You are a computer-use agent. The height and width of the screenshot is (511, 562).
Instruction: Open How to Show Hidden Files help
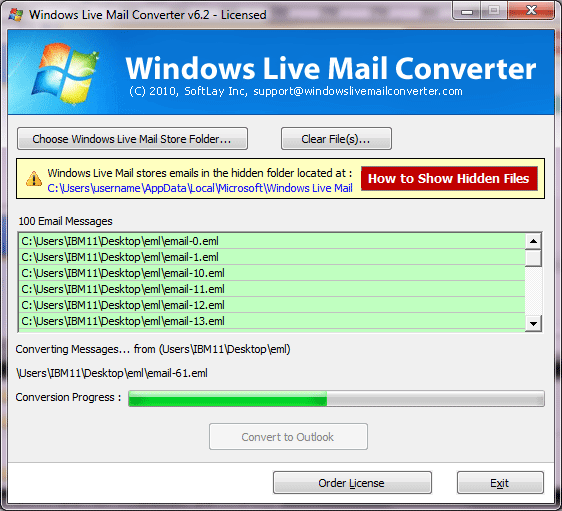pyautogui.click(x=449, y=178)
